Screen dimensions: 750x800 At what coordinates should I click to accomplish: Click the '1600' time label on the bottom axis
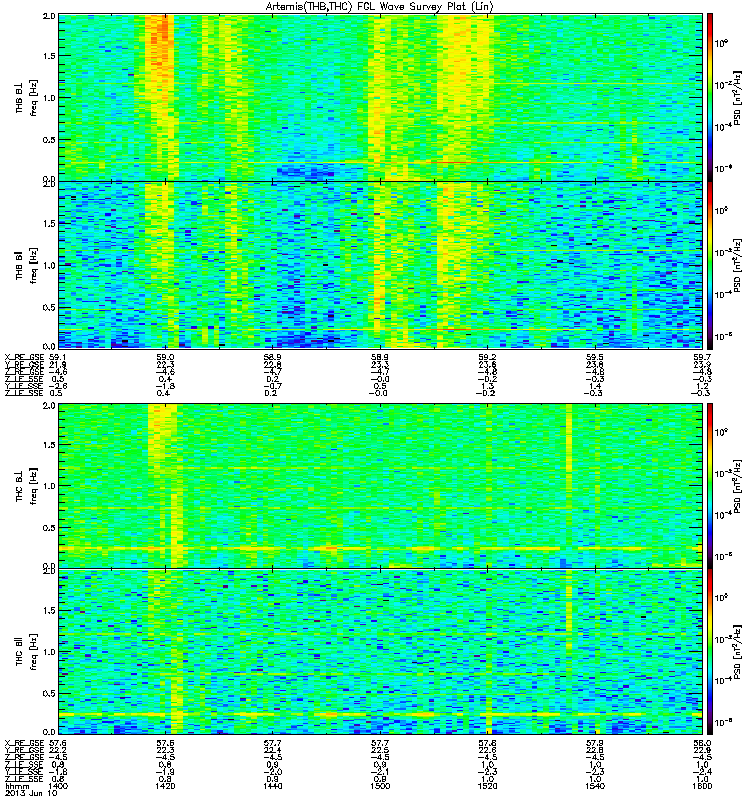pos(702,786)
